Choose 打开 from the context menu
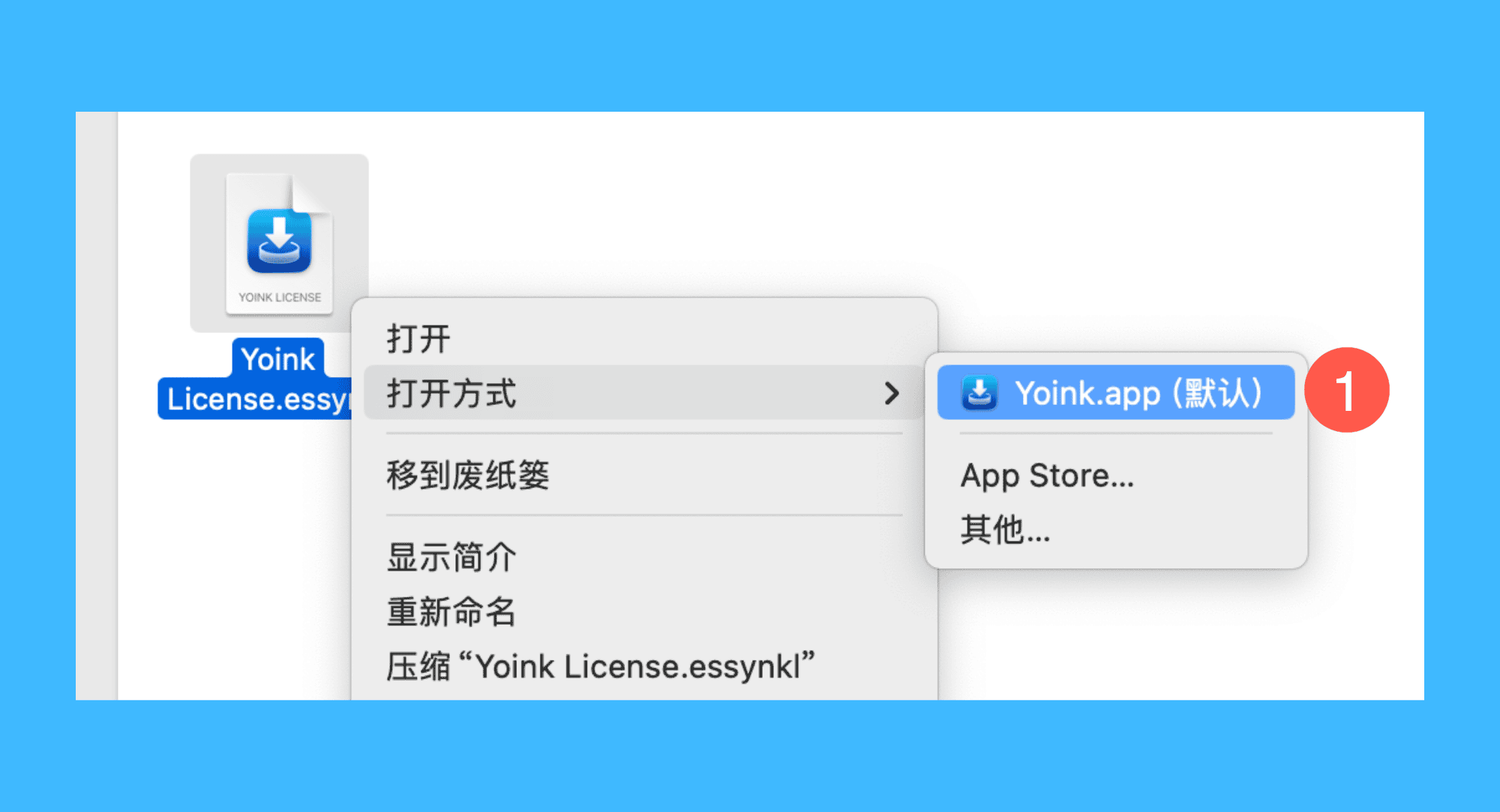The width and height of the screenshot is (1500, 812). 643,338
